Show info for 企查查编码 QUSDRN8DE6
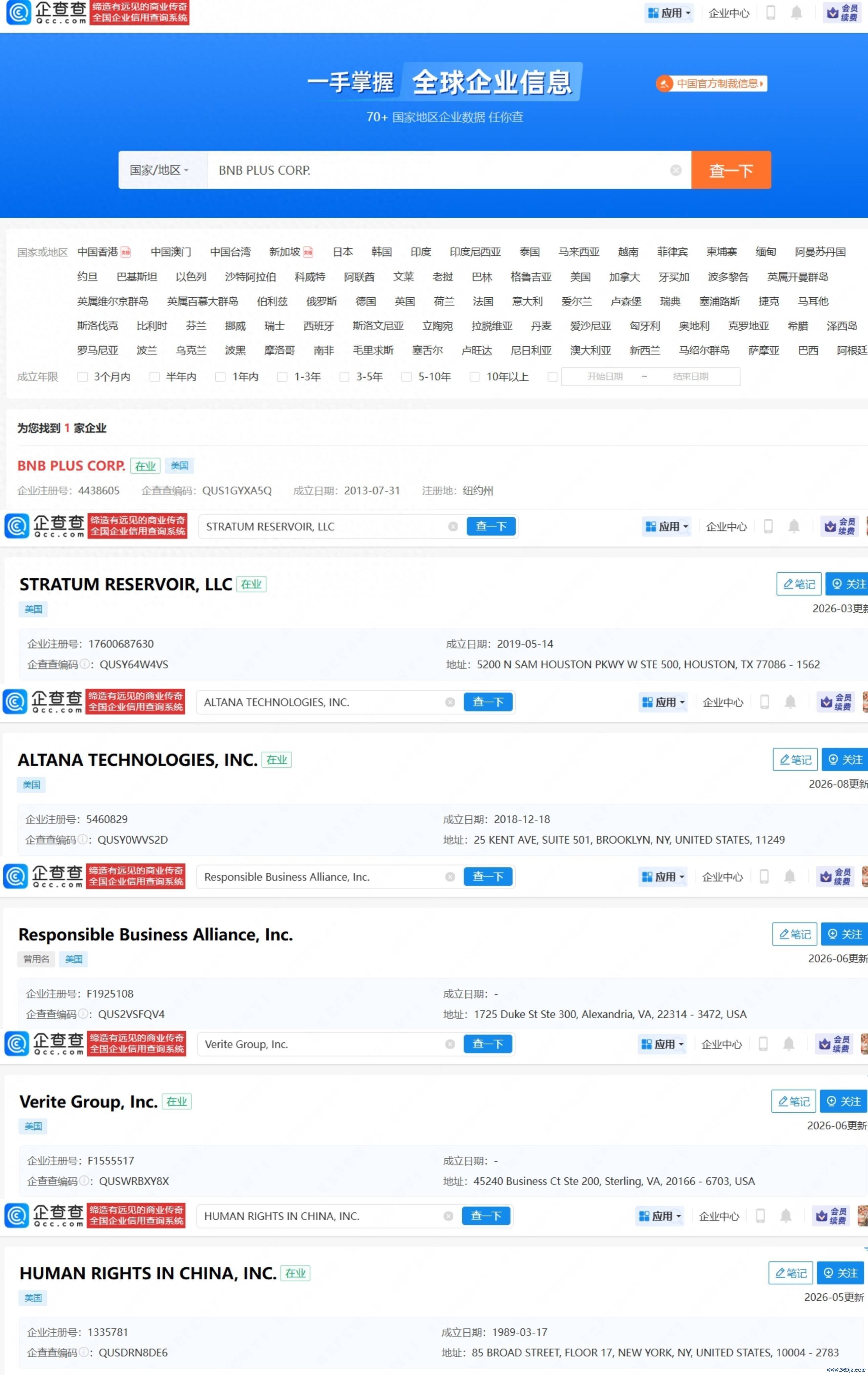This screenshot has width=868, height=1375. (x=83, y=1352)
